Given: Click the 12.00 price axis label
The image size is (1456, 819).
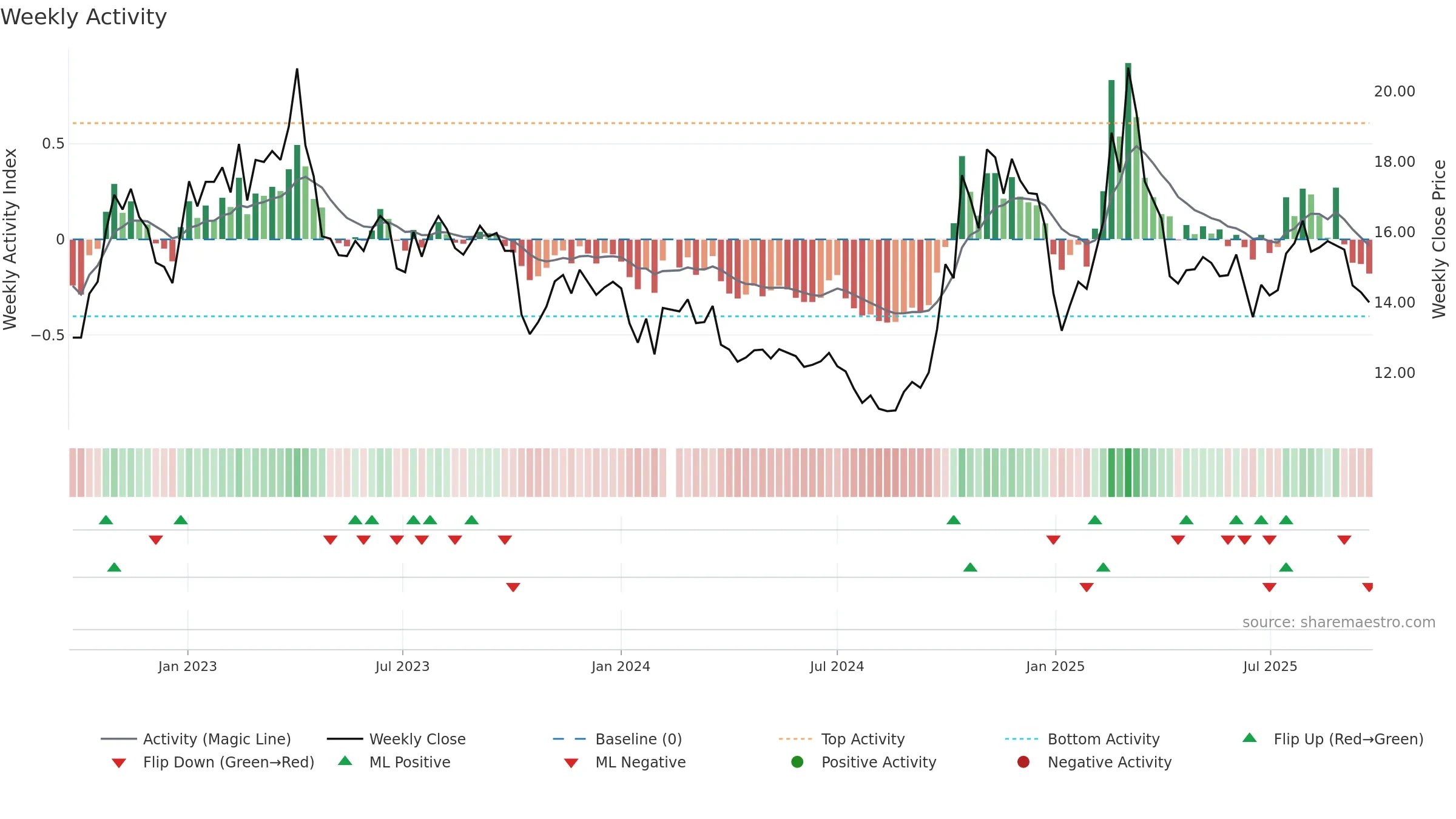Looking at the screenshot, I should (x=1394, y=373).
